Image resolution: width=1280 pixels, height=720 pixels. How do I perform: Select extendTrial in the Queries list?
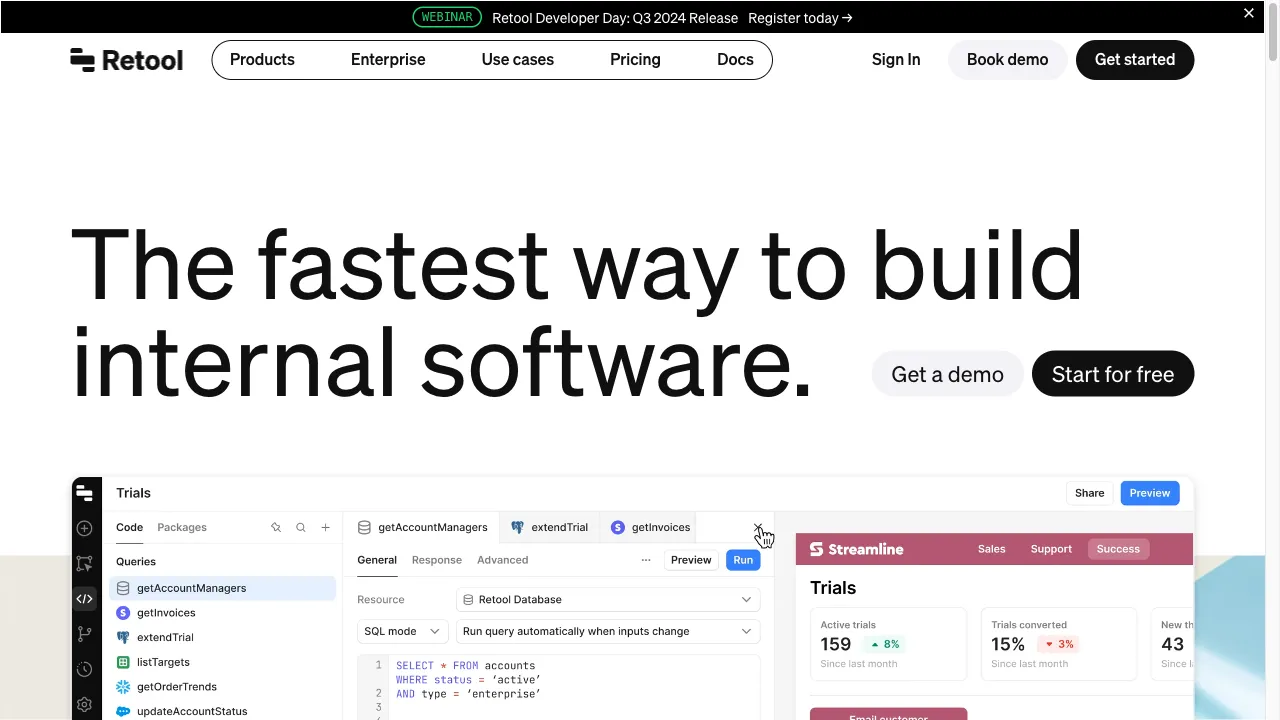click(x=223, y=637)
